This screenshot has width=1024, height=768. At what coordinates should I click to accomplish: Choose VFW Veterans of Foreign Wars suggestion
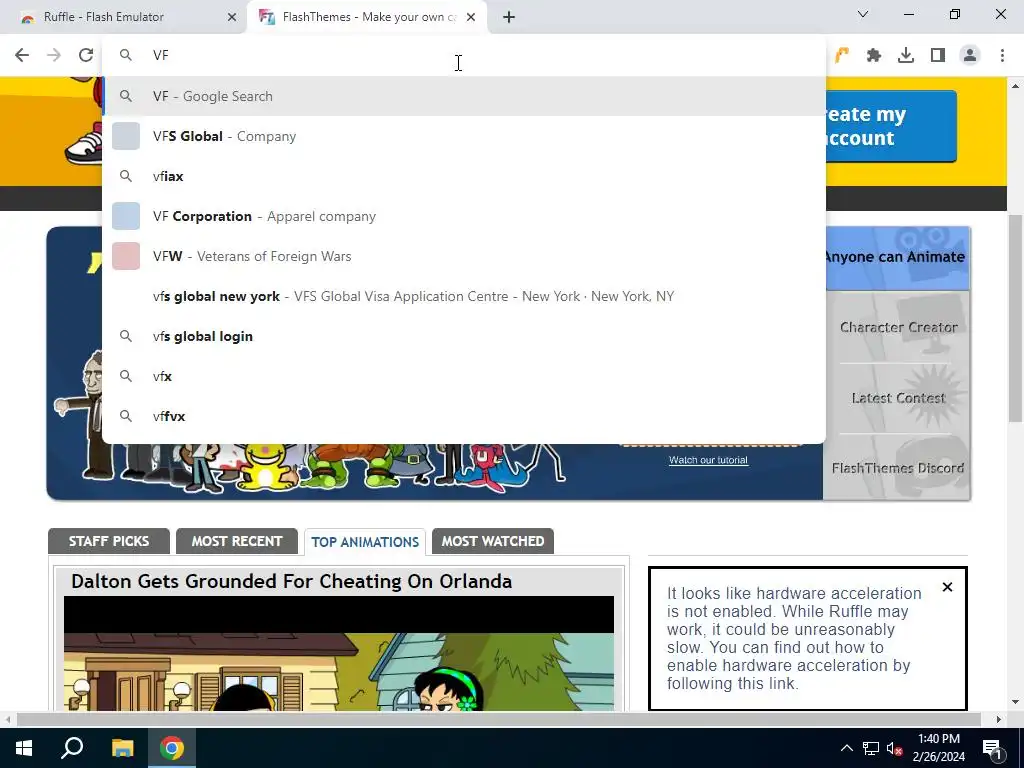464,256
